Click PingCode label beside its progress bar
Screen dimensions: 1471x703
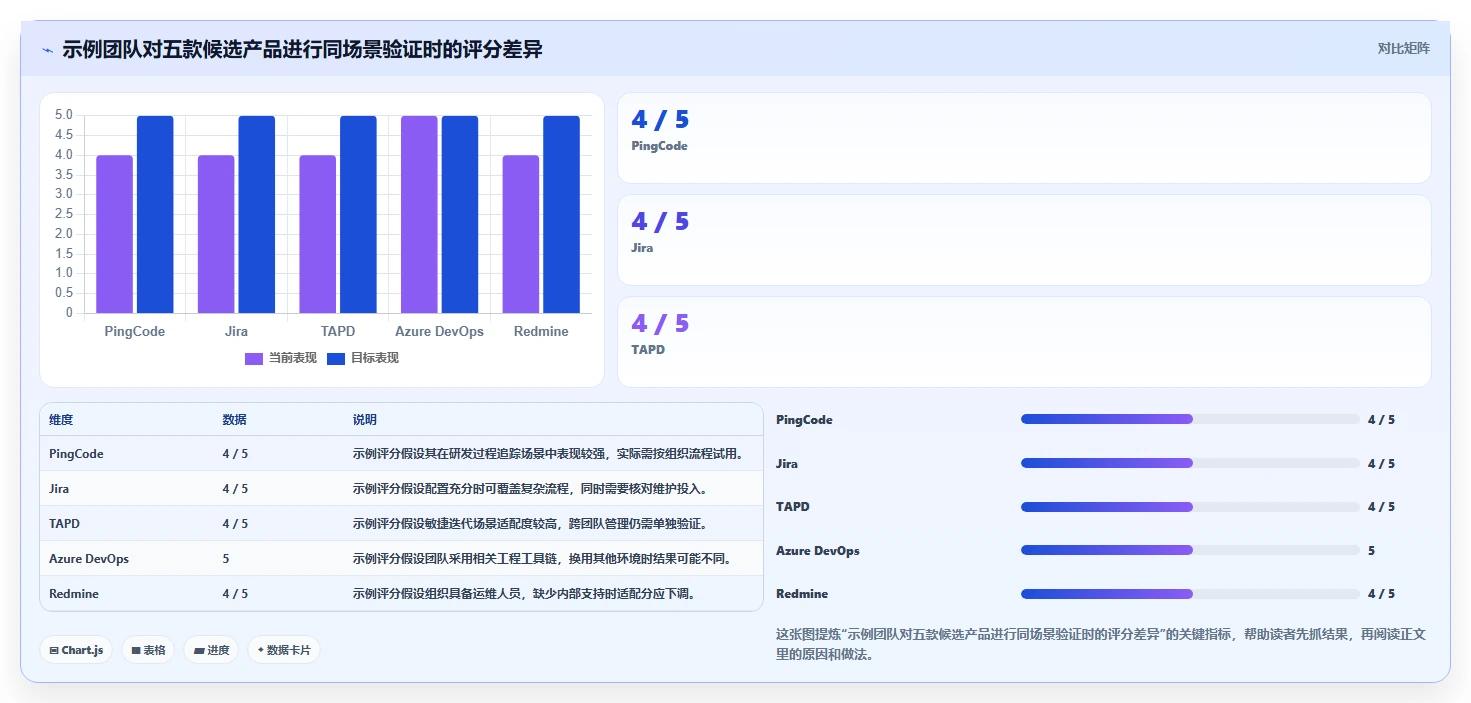click(x=804, y=420)
